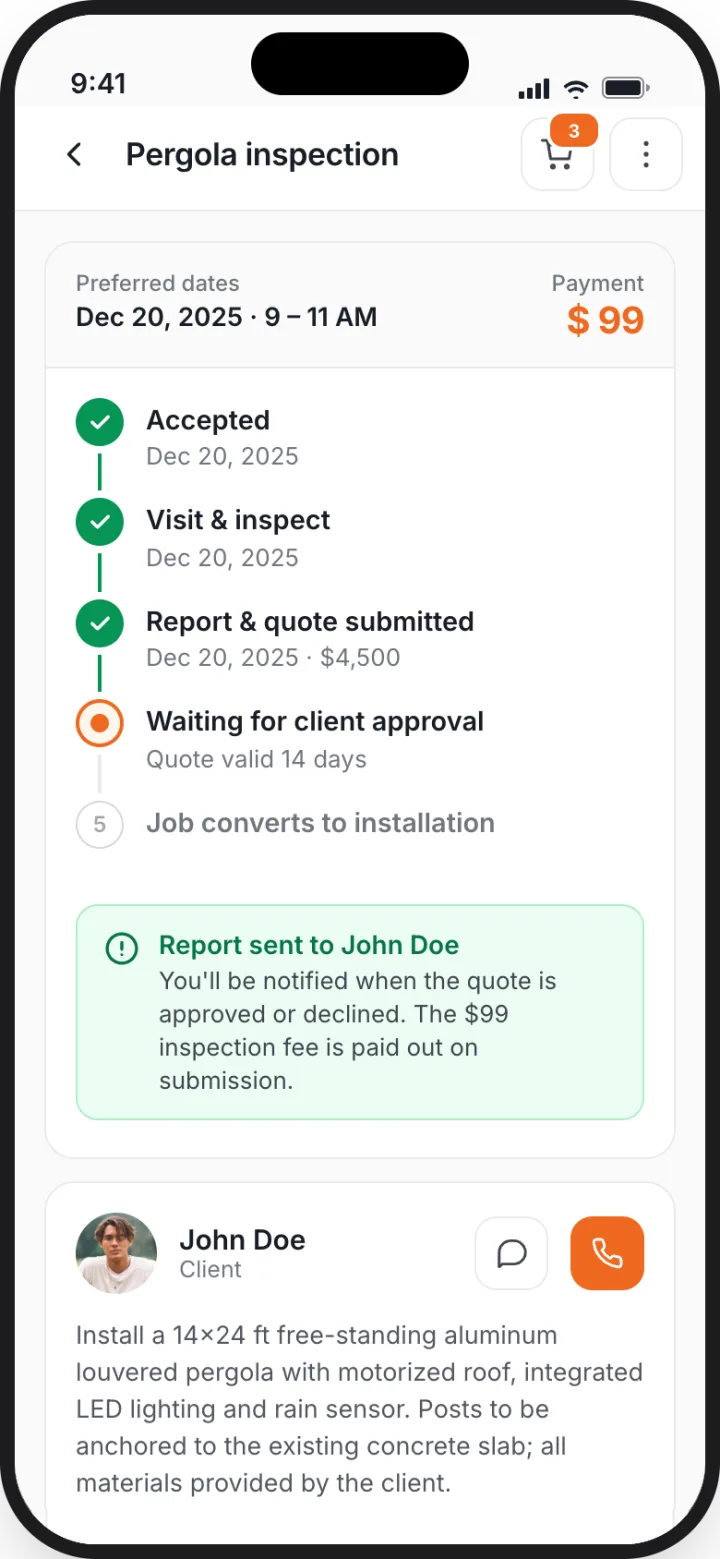Tap the pergola installation description text
Viewport: 720px width, 1559px height.
[359, 1409]
